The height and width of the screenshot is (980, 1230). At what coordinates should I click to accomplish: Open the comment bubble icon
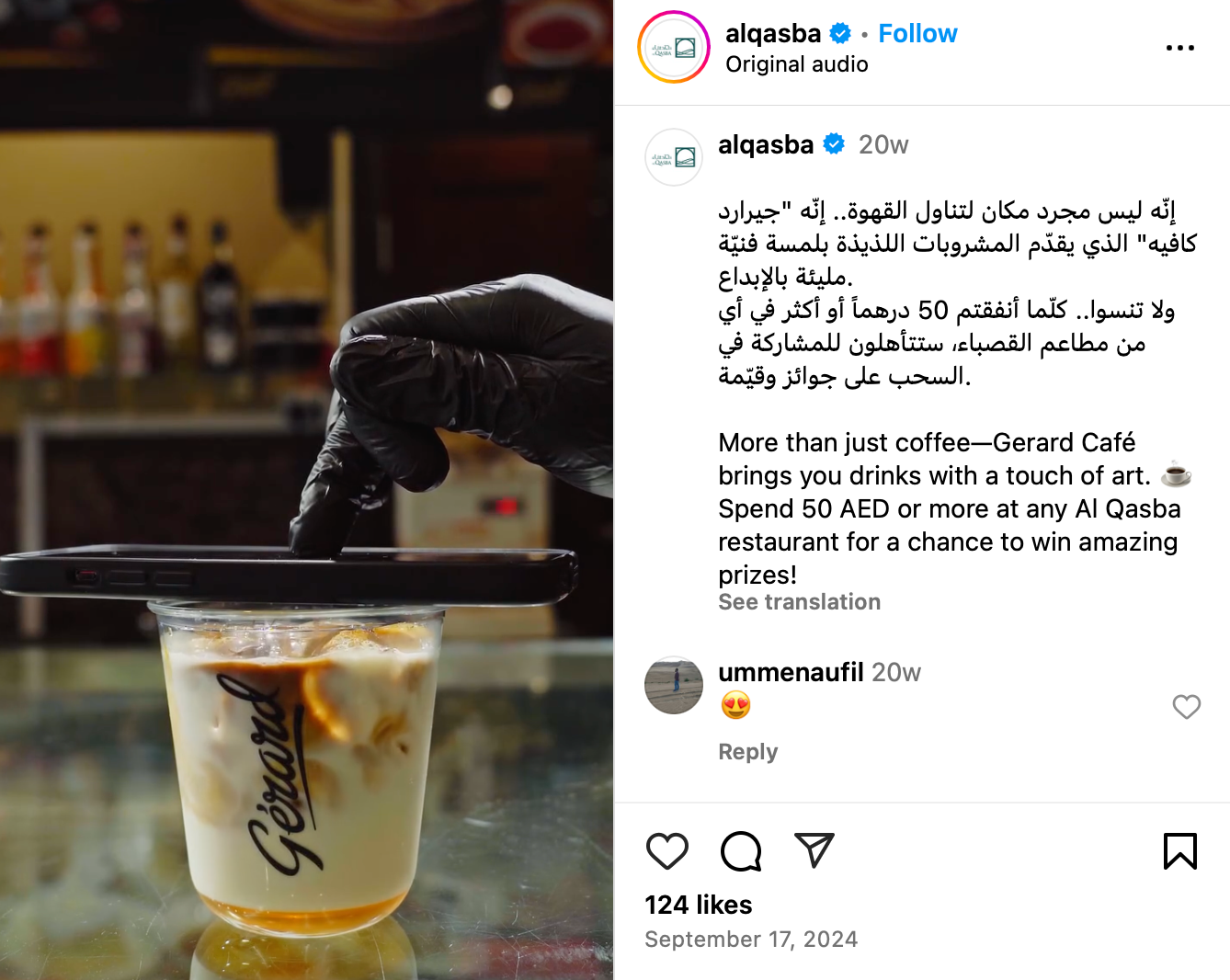[x=741, y=851]
